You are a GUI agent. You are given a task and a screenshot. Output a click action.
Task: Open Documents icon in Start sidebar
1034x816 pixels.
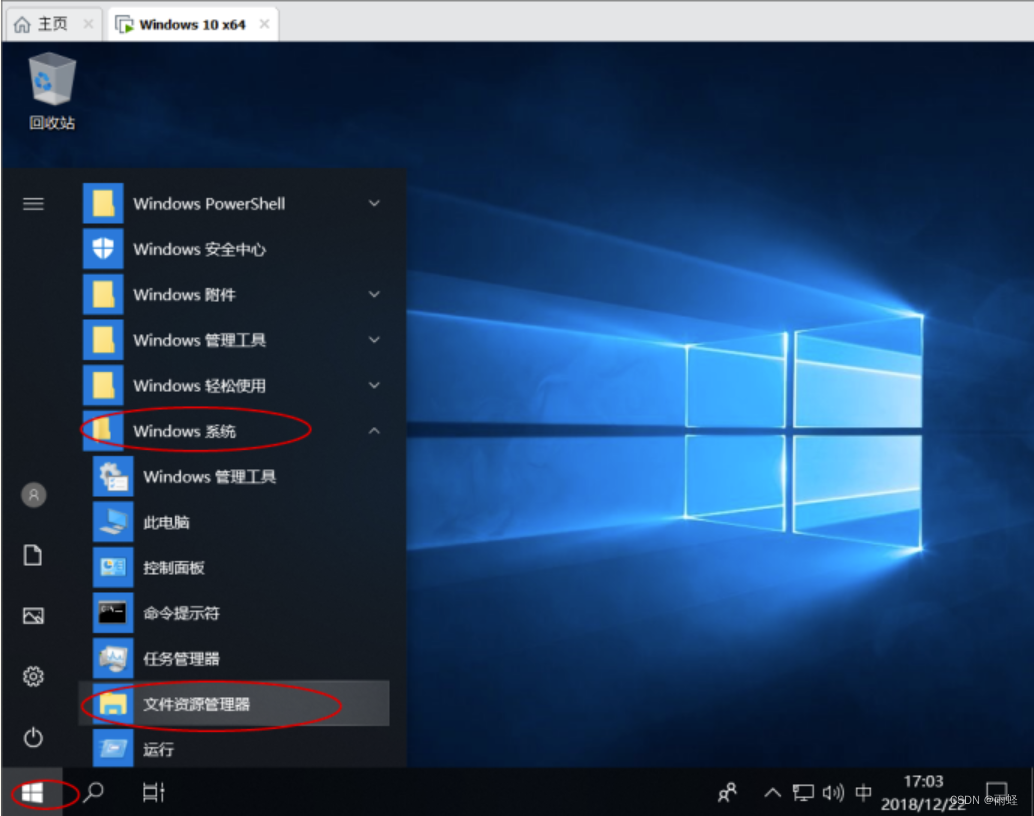[33, 555]
